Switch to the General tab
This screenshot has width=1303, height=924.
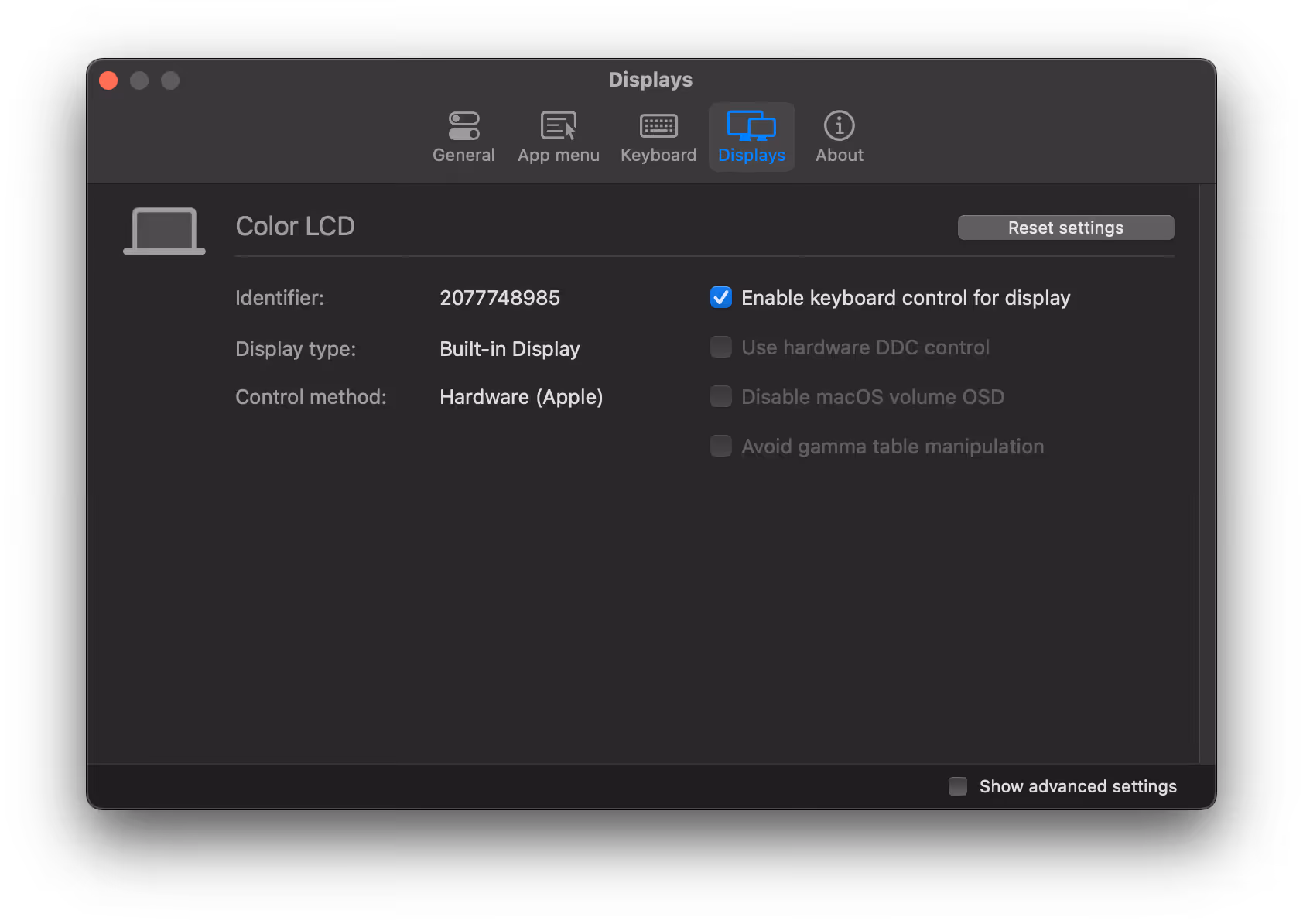coord(463,137)
